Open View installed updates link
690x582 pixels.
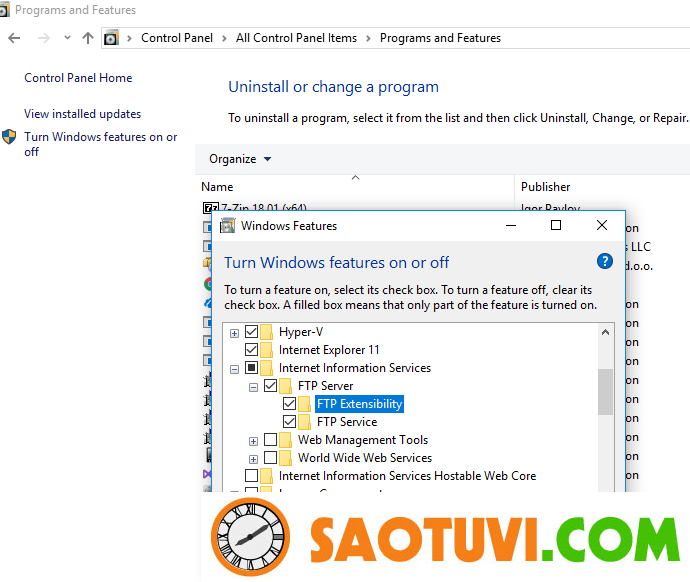[x=82, y=114]
